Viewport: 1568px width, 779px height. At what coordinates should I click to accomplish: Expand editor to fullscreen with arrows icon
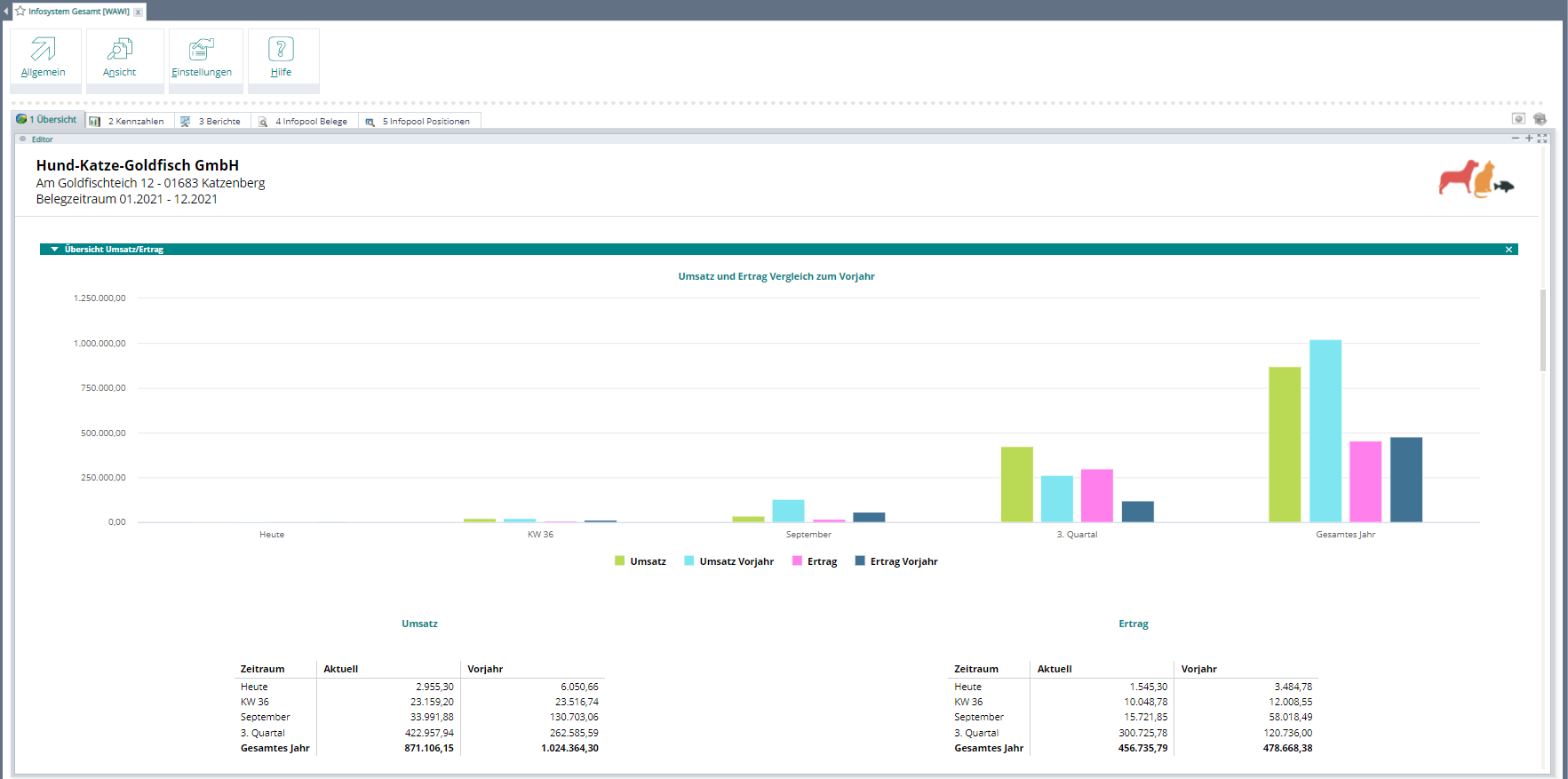(x=1542, y=139)
